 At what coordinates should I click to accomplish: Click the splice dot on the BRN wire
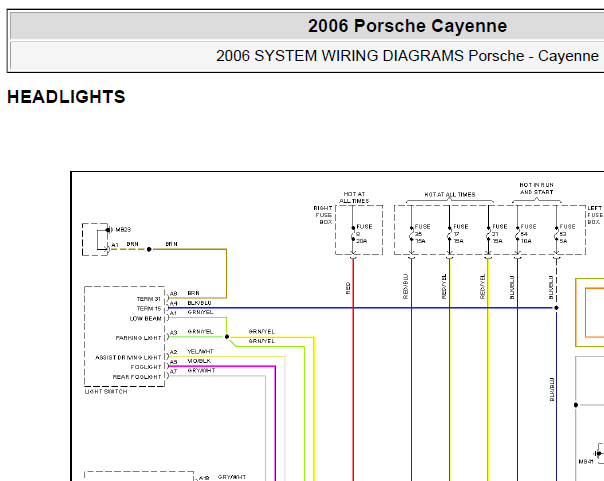click(149, 249)
